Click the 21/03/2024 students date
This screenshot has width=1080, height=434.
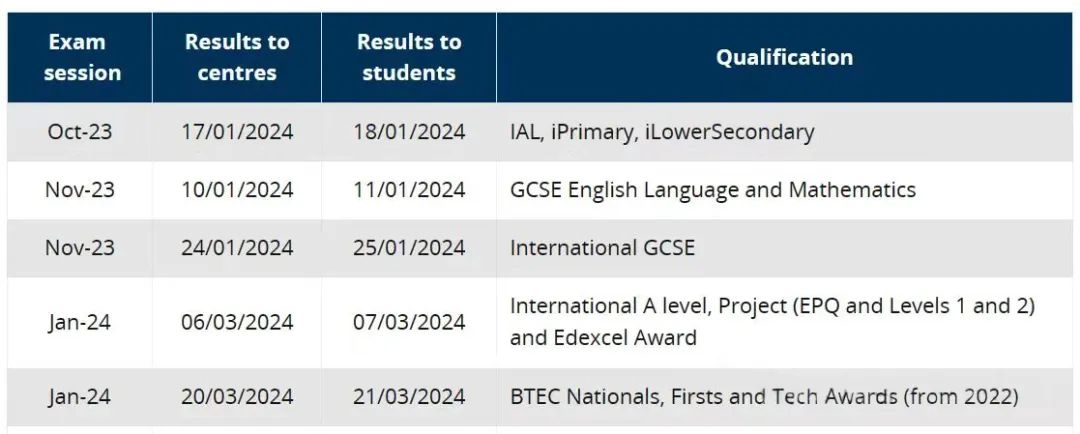coord(409,397)
